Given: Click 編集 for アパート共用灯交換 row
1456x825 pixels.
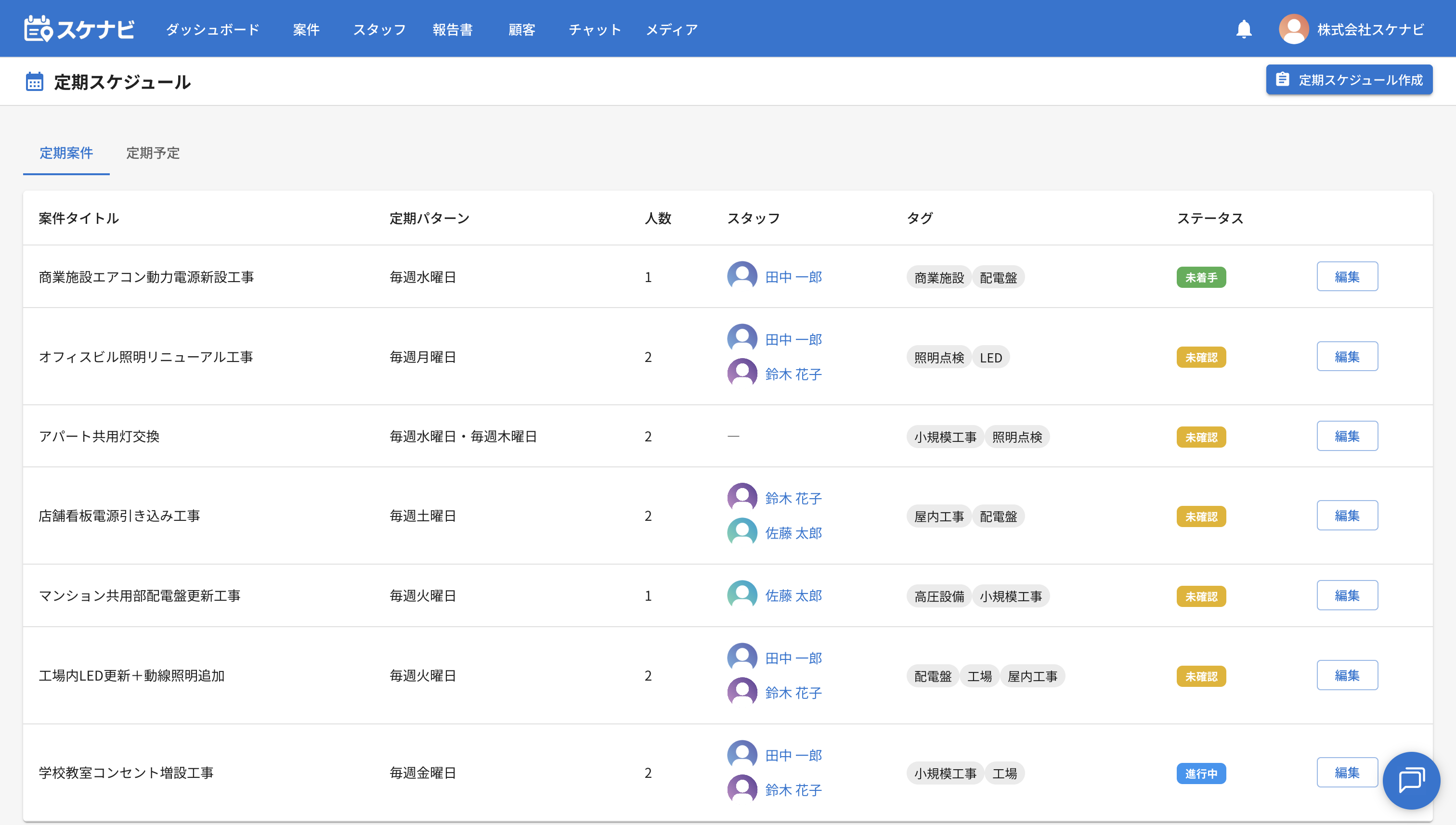Looking at the screenshot, I should click(1347, 436).
